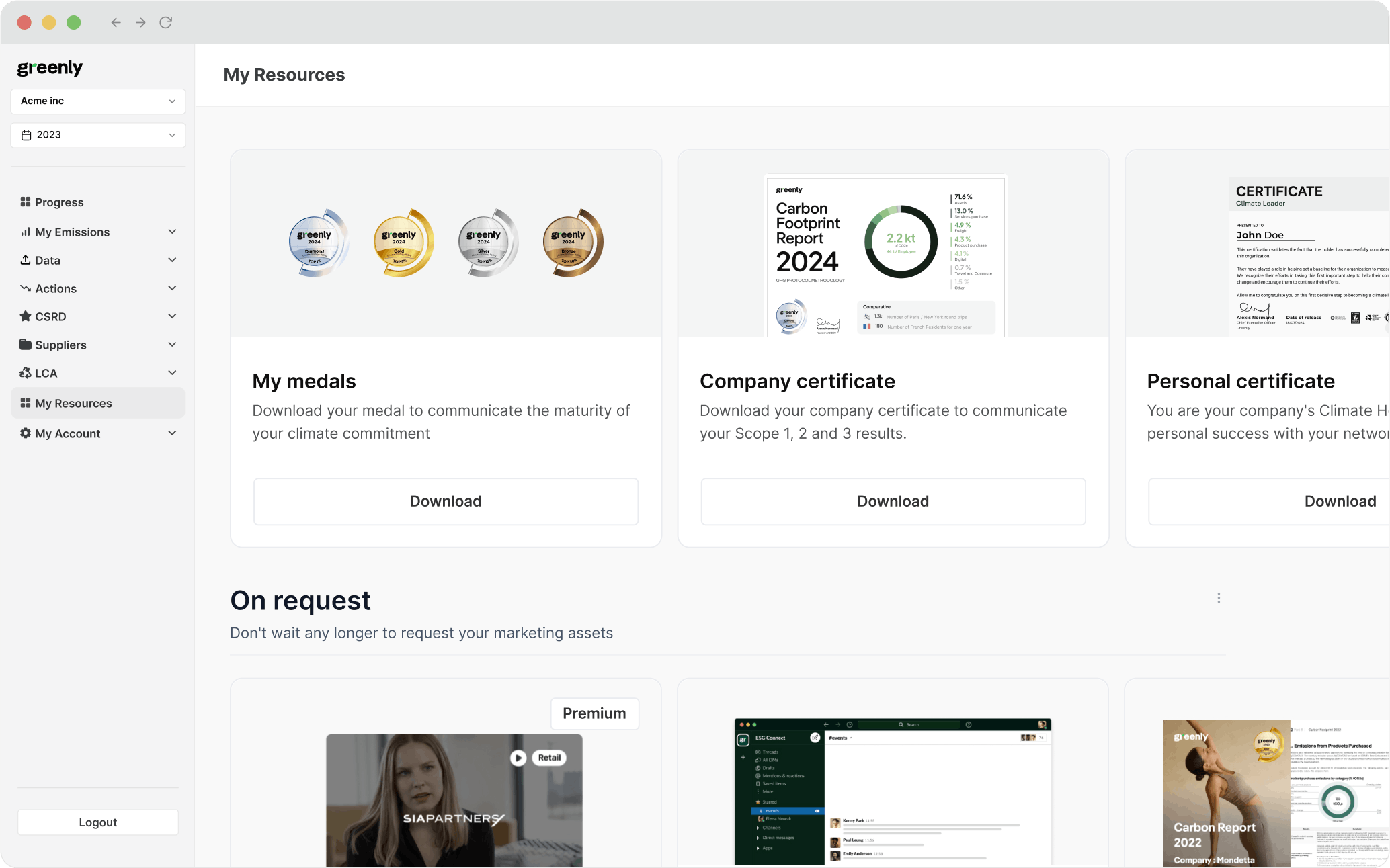
Task: Click the Data upload icon
Action: click(26, 260)
